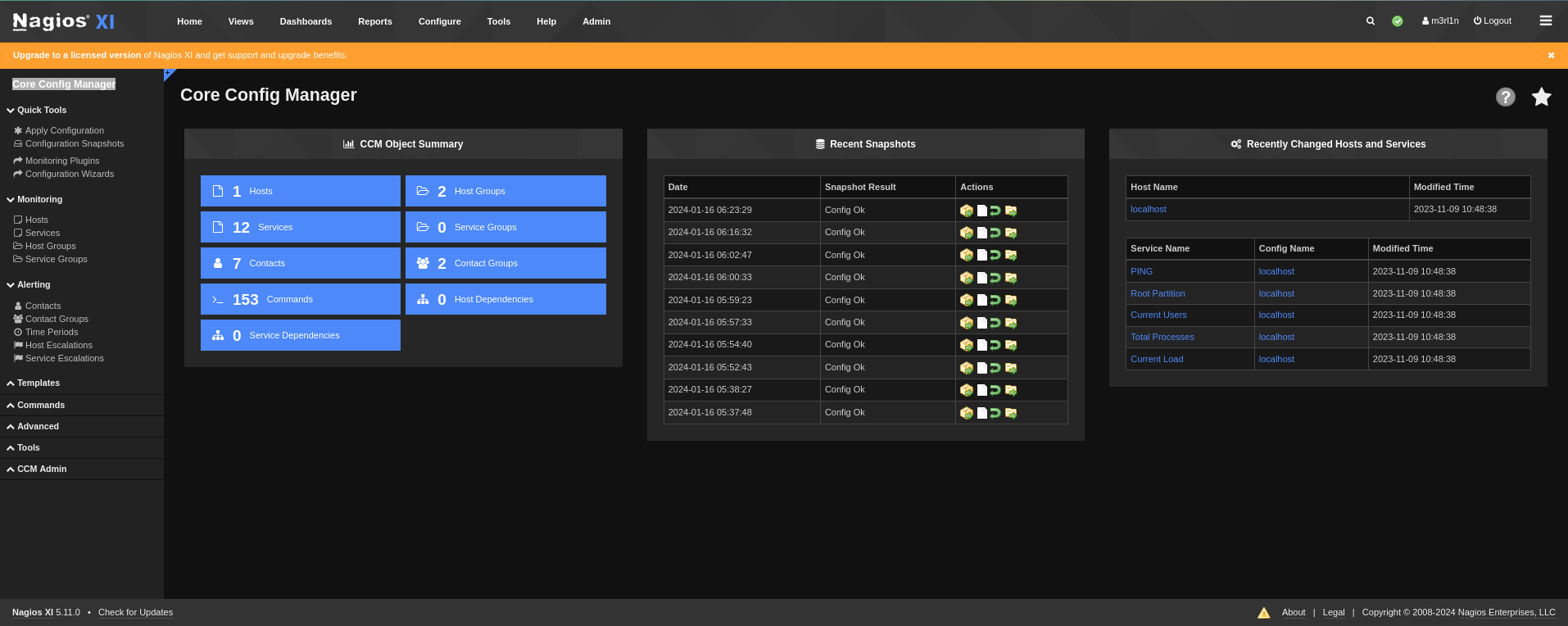Open the hamburger menu icon

[1546, 21]
